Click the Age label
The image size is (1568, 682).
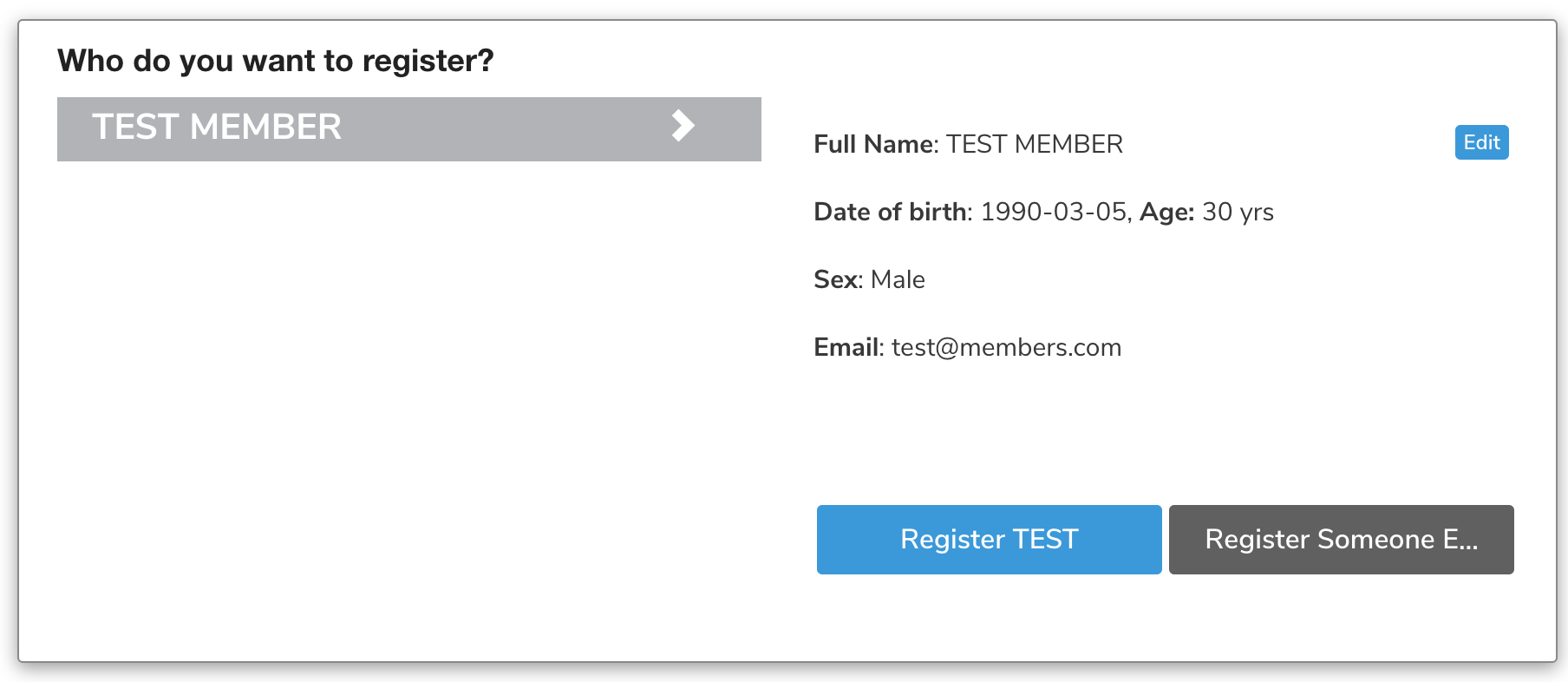point(1166,212)
